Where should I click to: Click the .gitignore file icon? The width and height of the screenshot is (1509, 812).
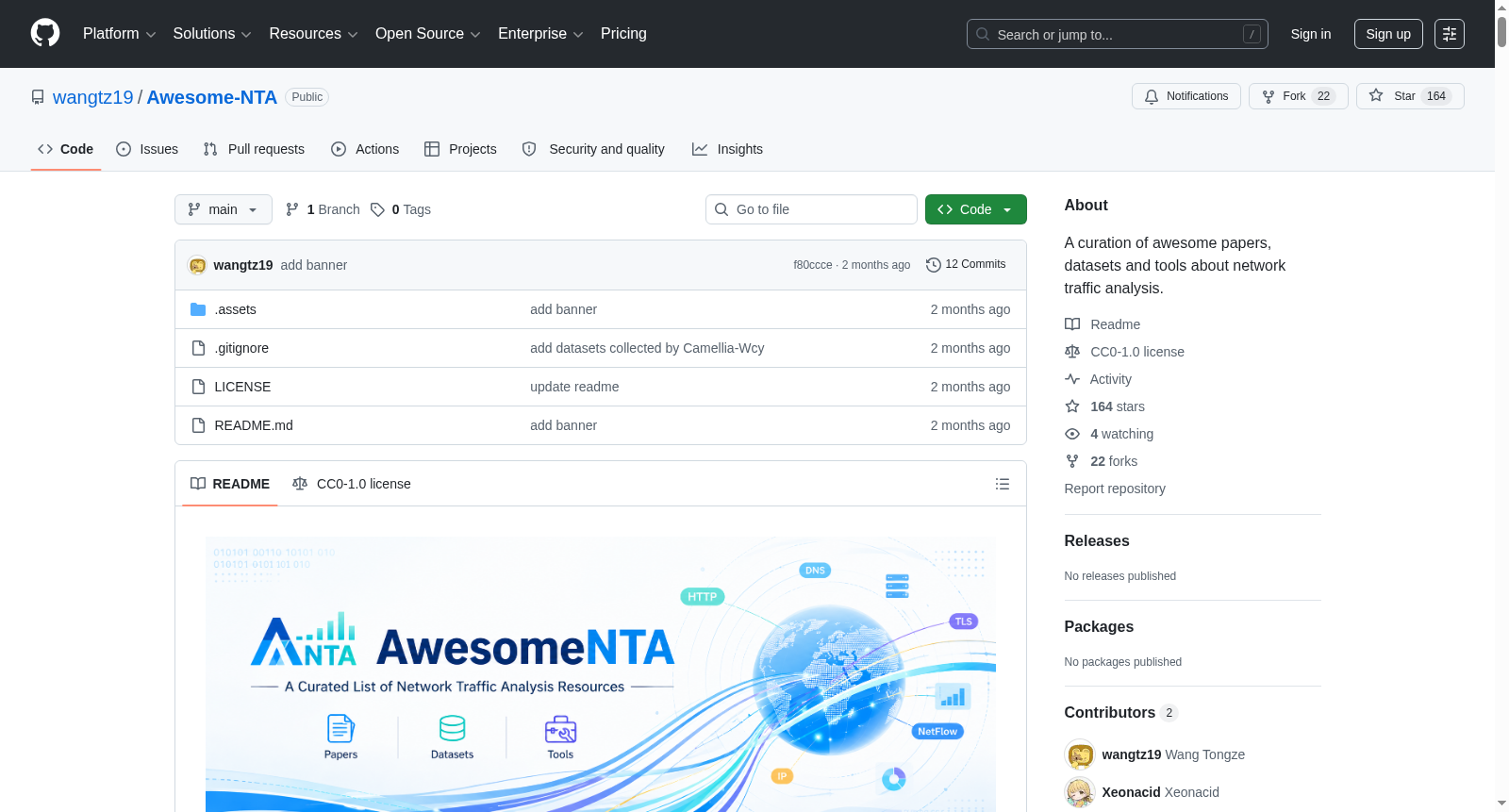pos(198,348)
